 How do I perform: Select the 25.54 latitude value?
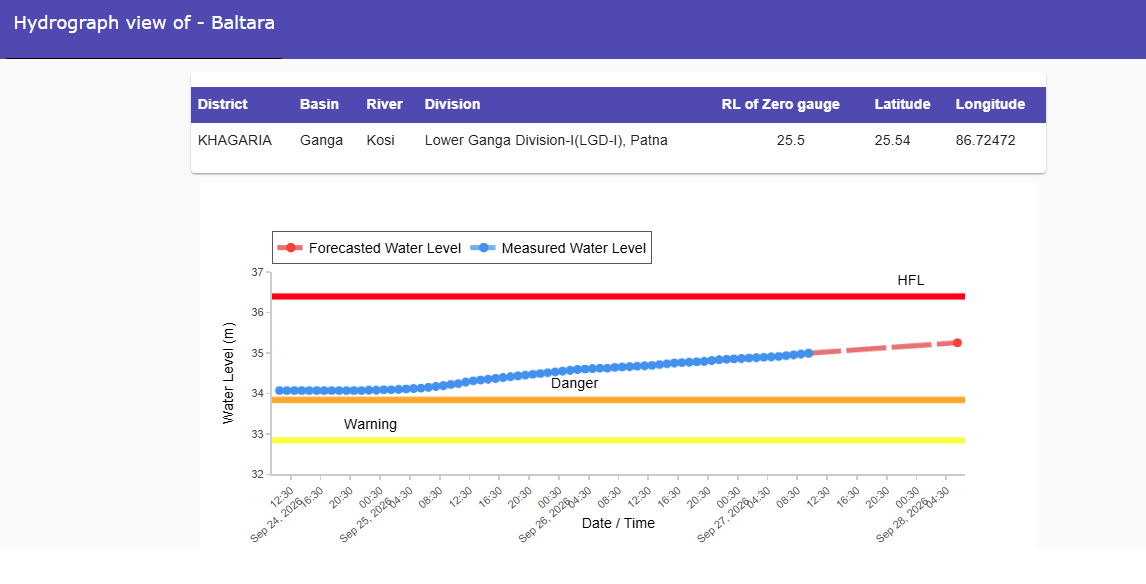(x=892, y=140)
